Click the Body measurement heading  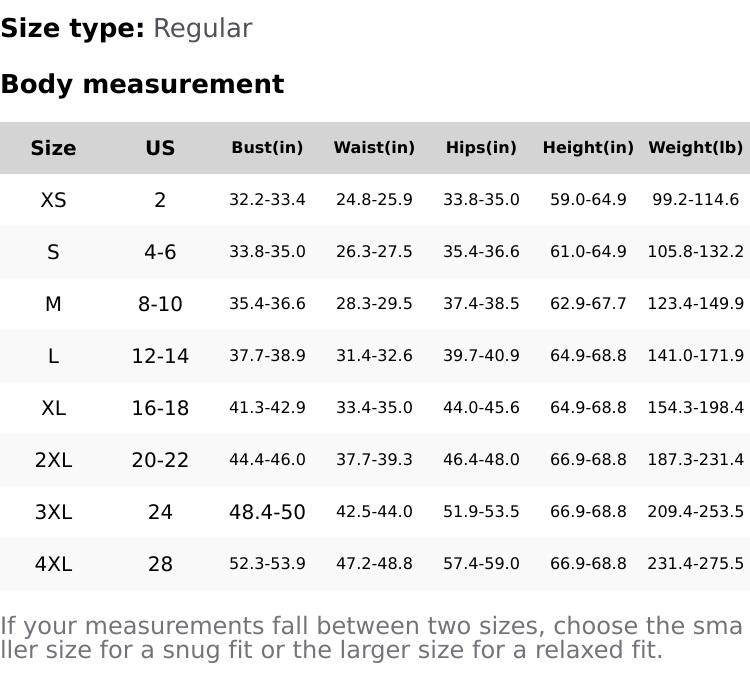click(142, 84)
